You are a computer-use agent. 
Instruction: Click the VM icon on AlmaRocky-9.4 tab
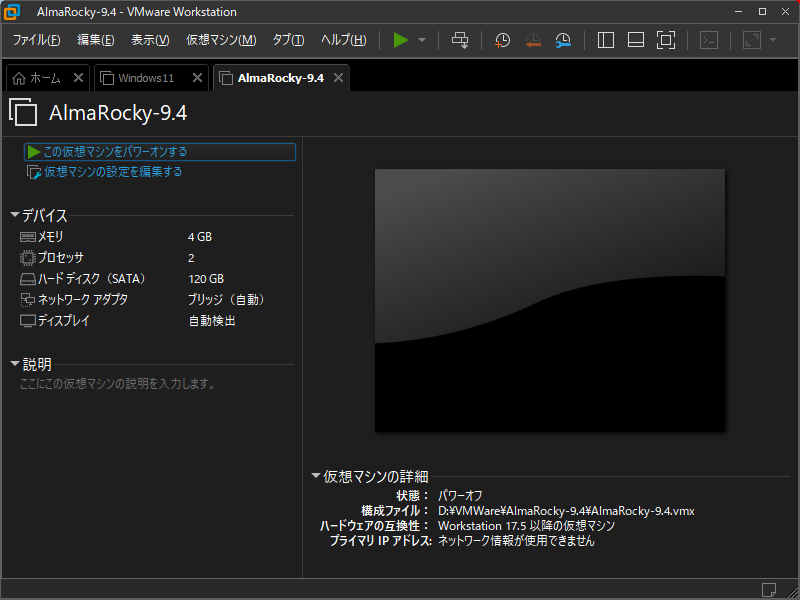coord(226,78)
